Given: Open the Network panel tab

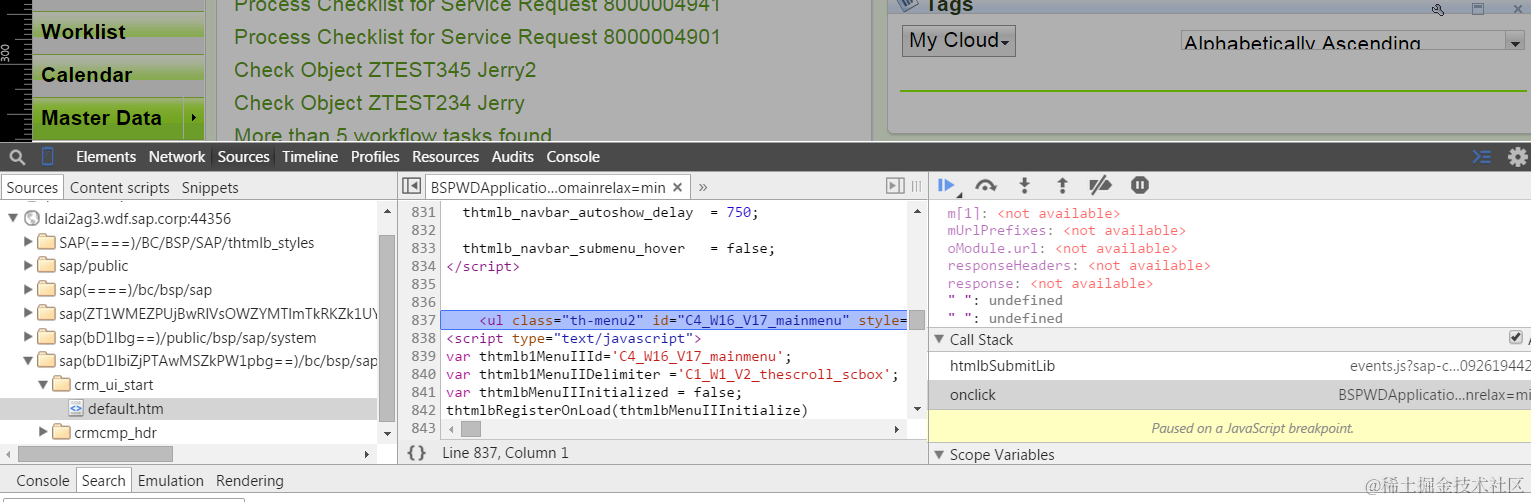Looking at the screenshot, I should [177, 157].
